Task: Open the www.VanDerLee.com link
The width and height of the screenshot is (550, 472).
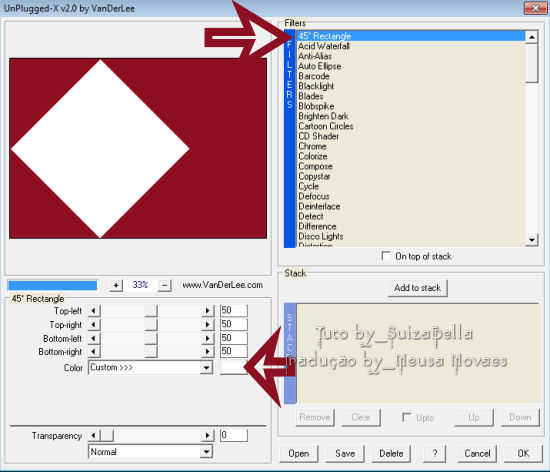Action: point(222,285)
